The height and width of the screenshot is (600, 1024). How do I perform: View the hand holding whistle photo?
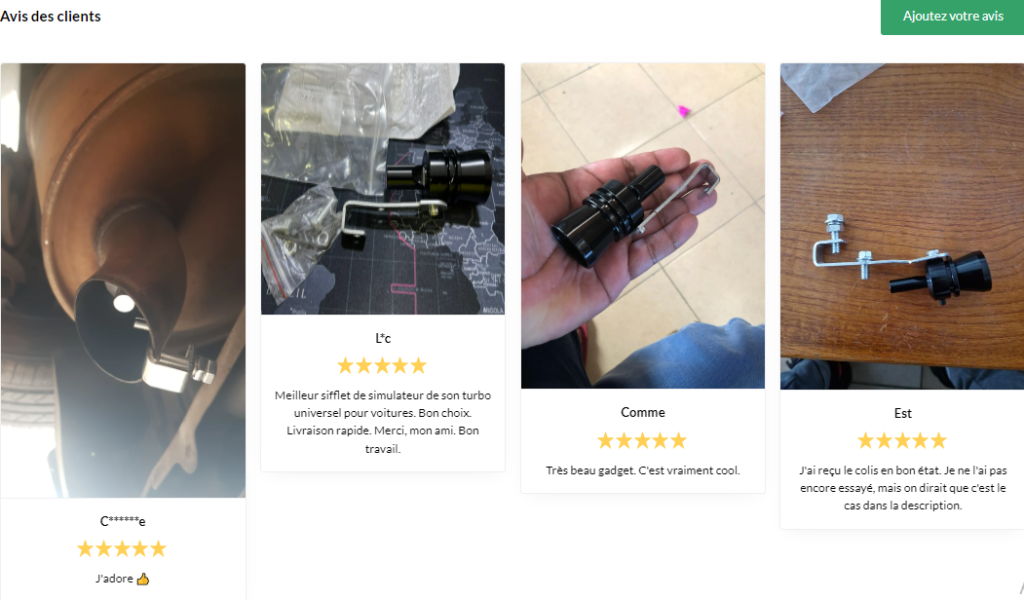643,226
